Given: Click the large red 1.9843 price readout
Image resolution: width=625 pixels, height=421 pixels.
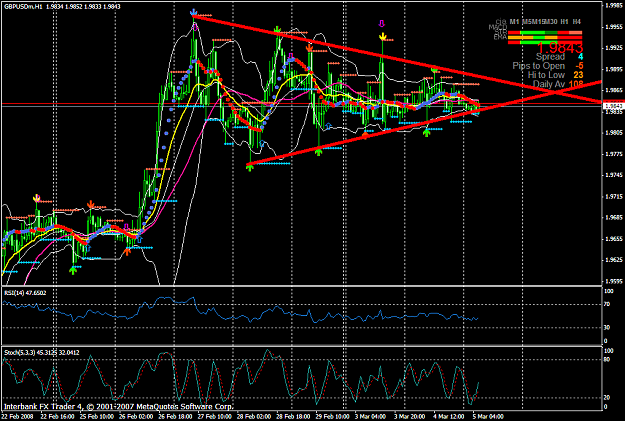Looking at the screenshot, I should click(x=560, y=48).
